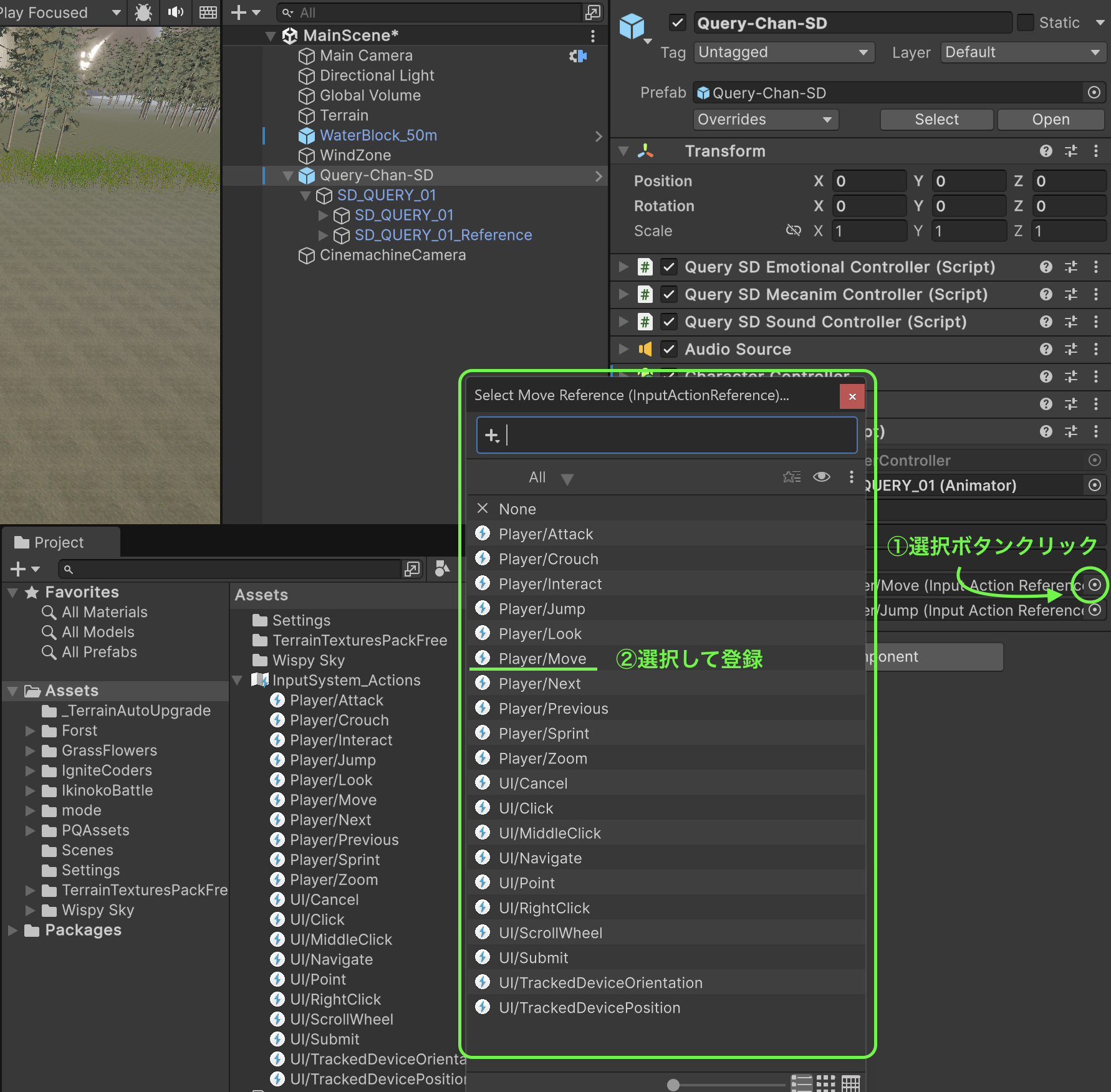Open the prefab Overrides dropdown

click(x=766, y=120)
